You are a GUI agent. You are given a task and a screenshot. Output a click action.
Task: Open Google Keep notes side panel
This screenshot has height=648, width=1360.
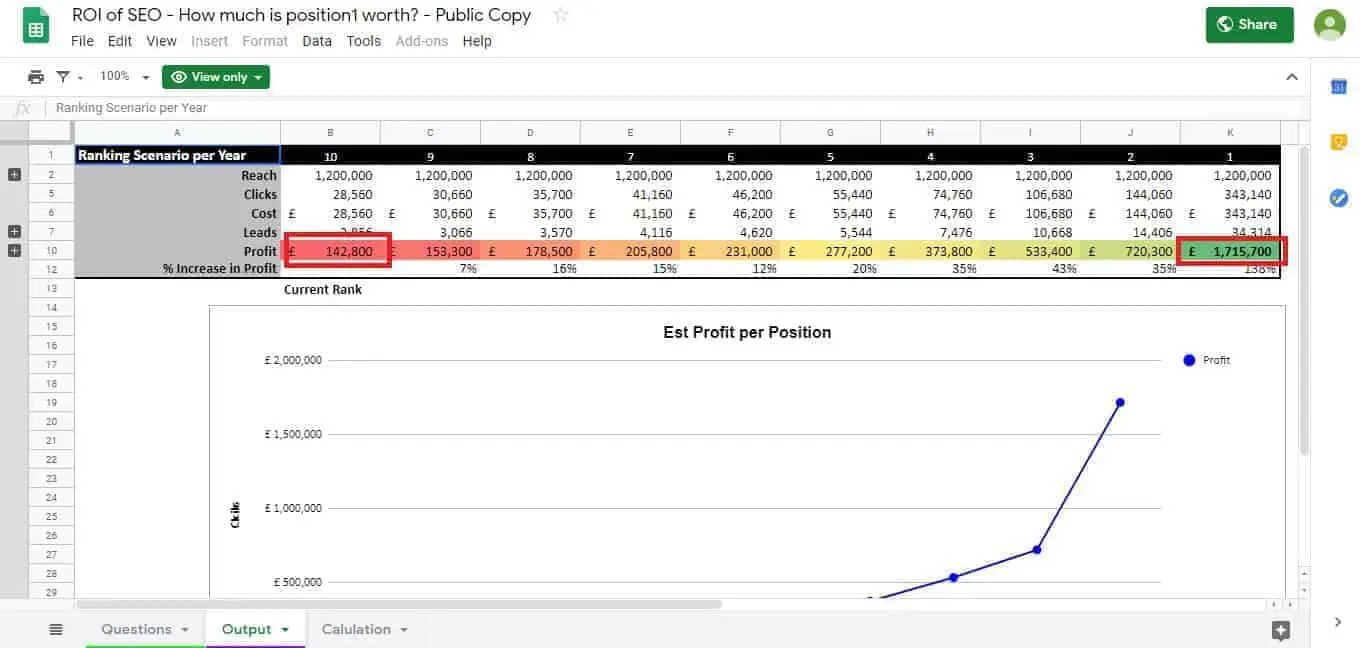tap(1339, 142)
